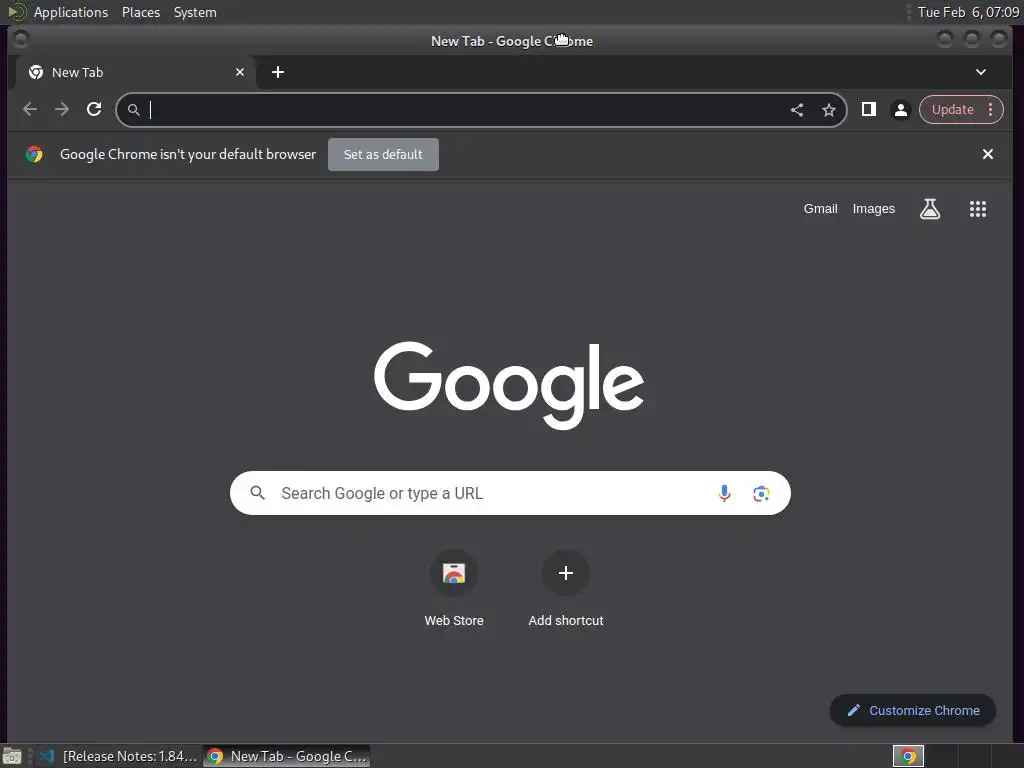Viewport: 1024px width, 768px height.
Task: Switch to New Tab - Google Chrome taskbar item
Action: point(287,756)
